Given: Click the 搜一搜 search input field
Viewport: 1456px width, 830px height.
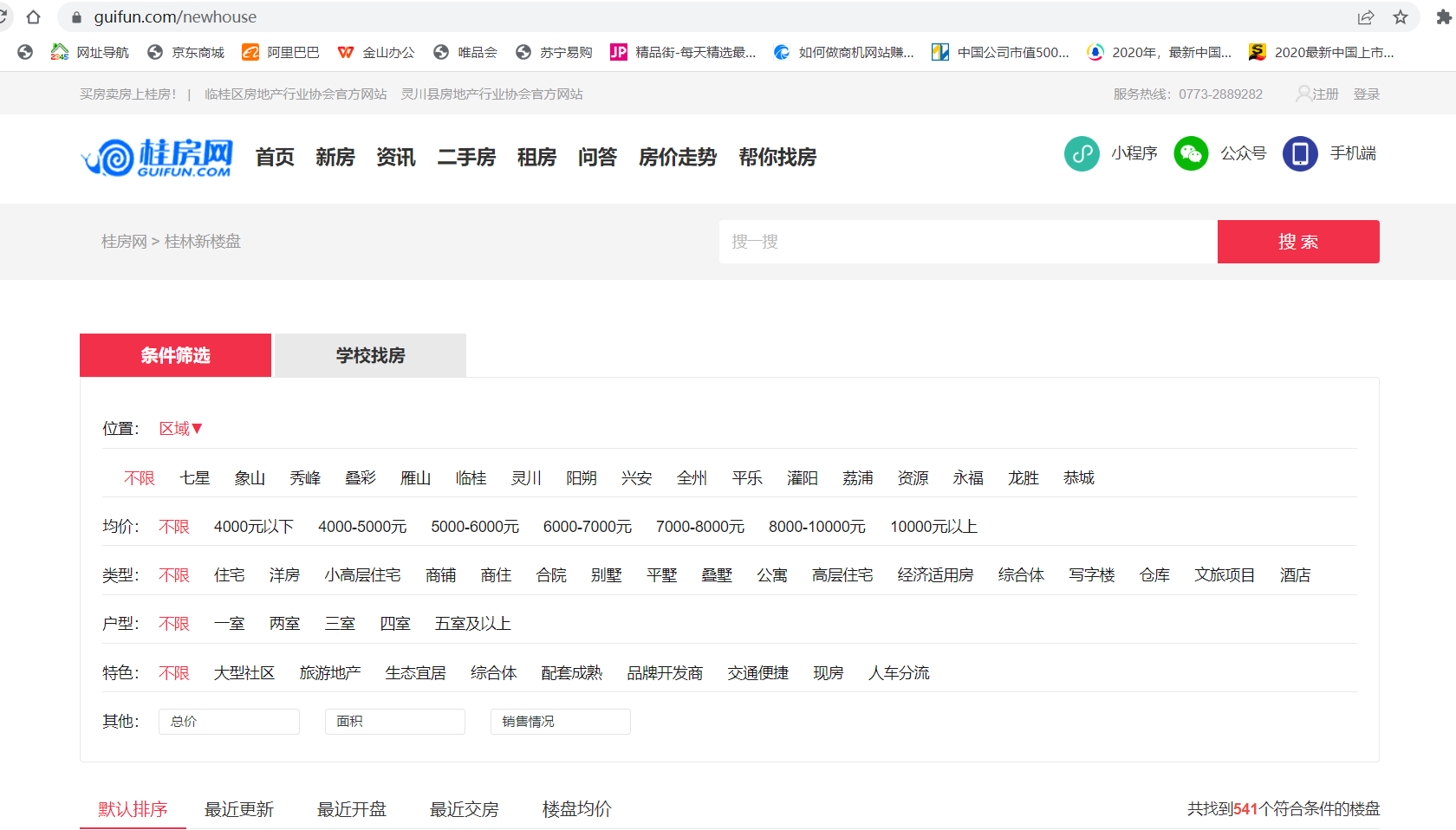Looking at the screenshot, I should tap(968, 242).
